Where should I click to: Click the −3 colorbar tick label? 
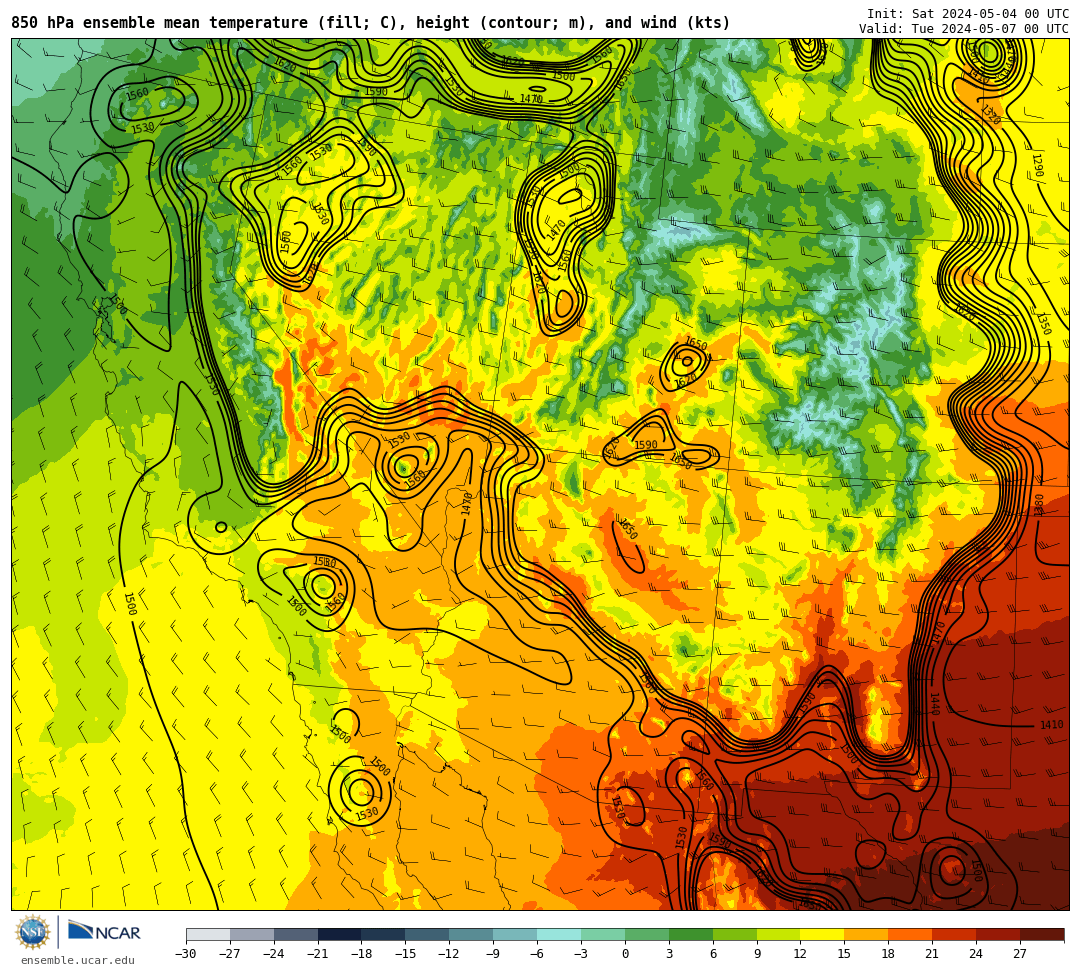[x=581, y=954]
